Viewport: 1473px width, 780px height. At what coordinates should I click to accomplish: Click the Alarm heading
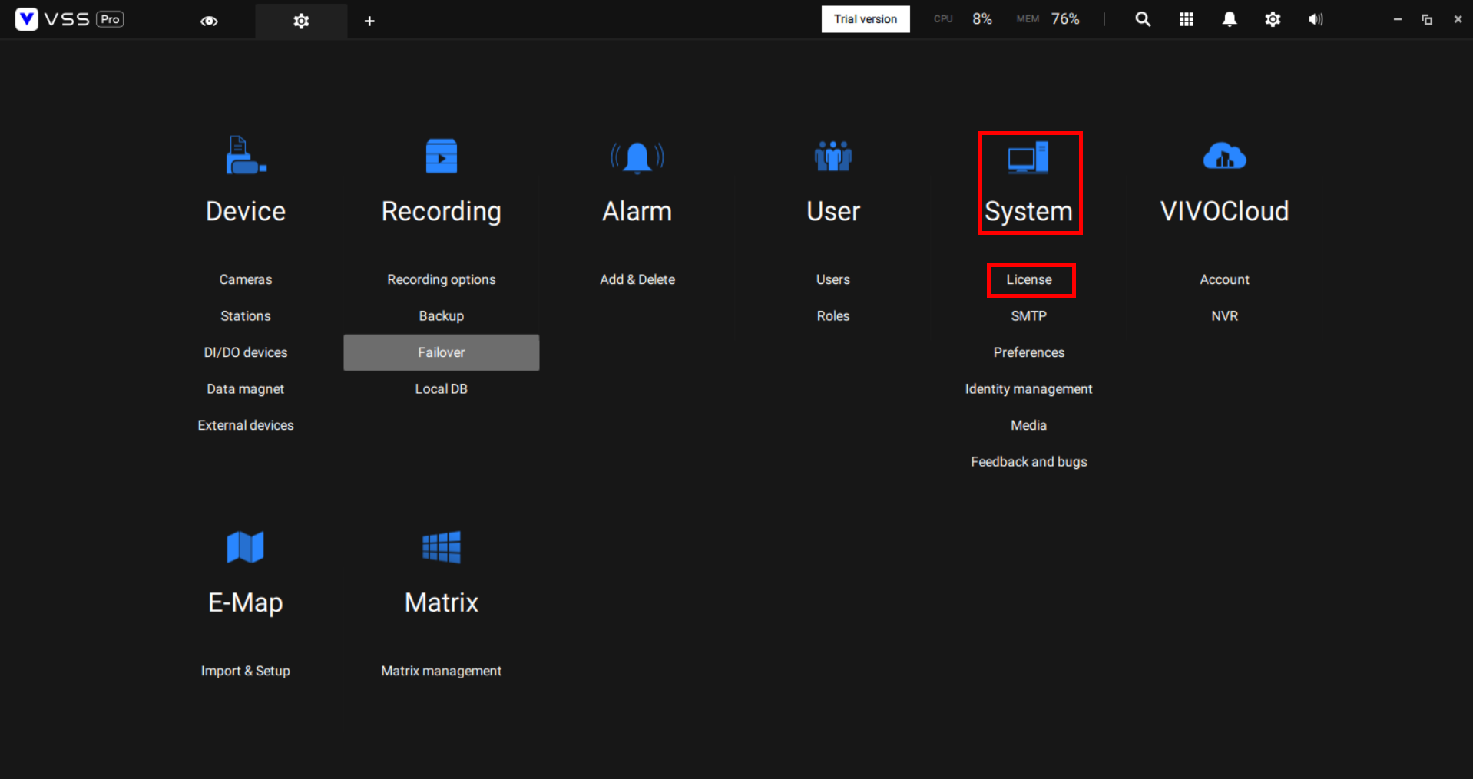(637, 211)
